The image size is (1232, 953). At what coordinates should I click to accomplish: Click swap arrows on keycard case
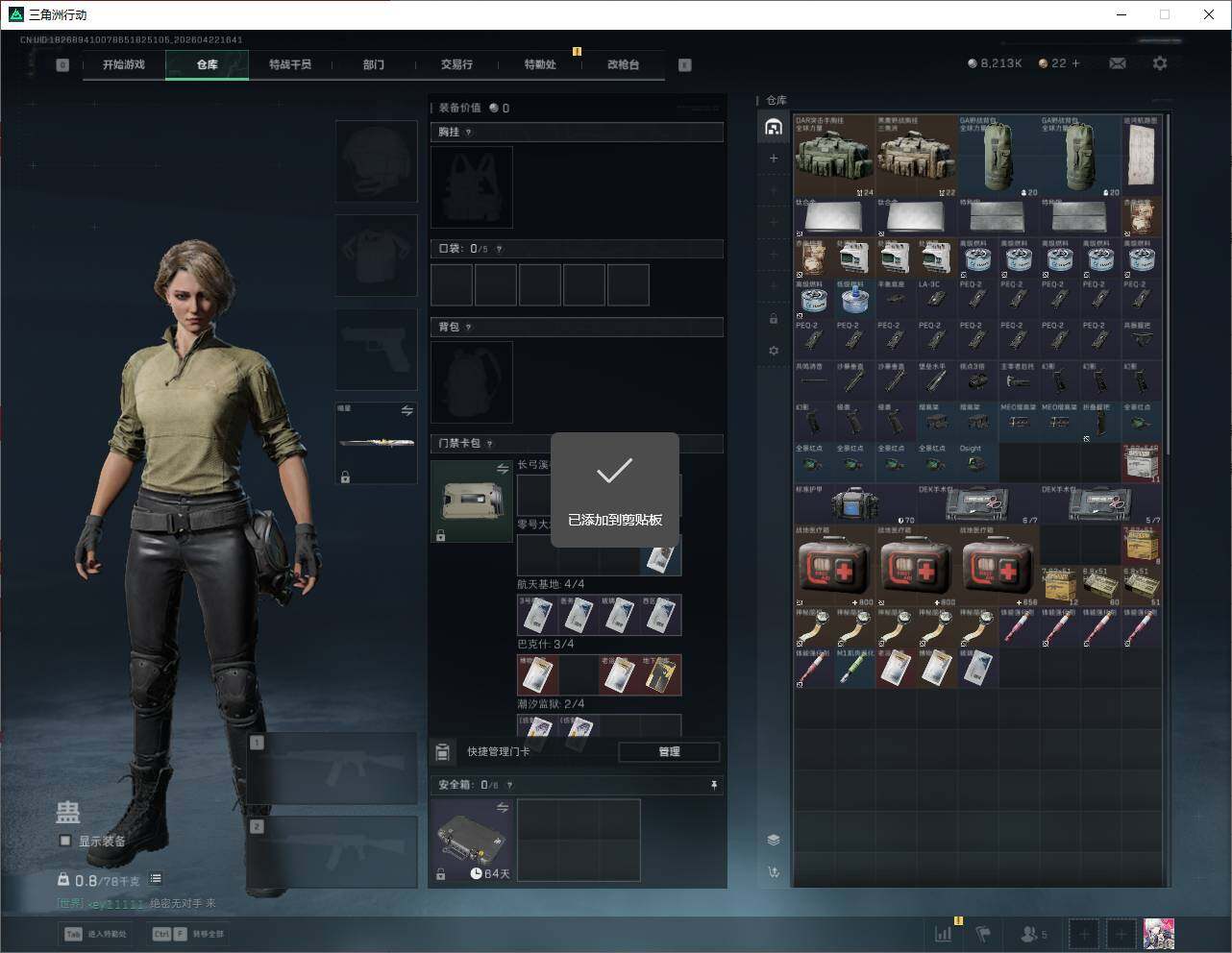click(x=503, y=469)
